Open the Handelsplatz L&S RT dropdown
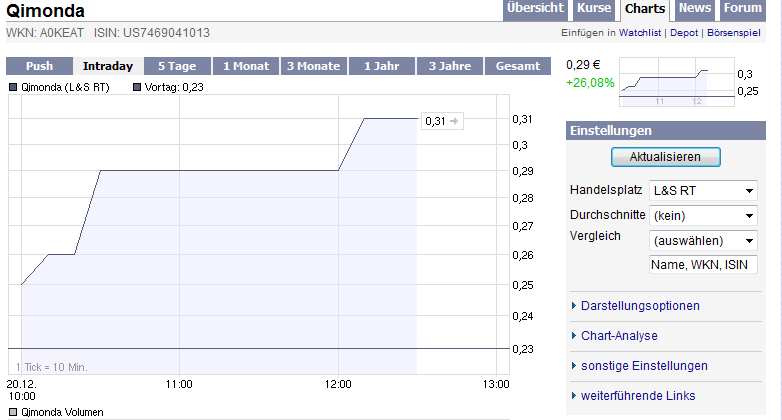 [x=703, y=191]
